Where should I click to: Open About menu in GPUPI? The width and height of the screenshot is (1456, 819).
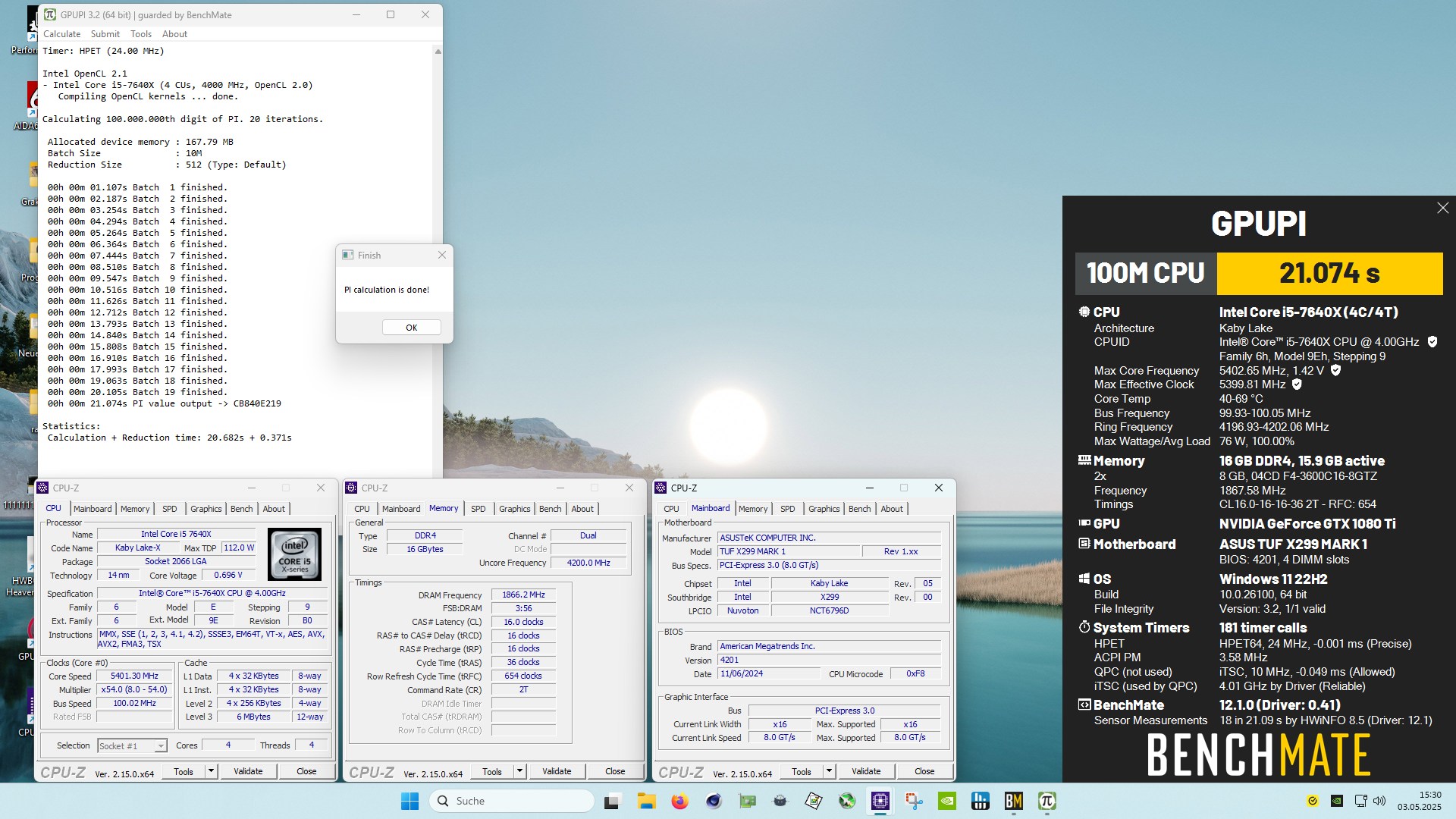pyautogui.click(x=174, y=34)
